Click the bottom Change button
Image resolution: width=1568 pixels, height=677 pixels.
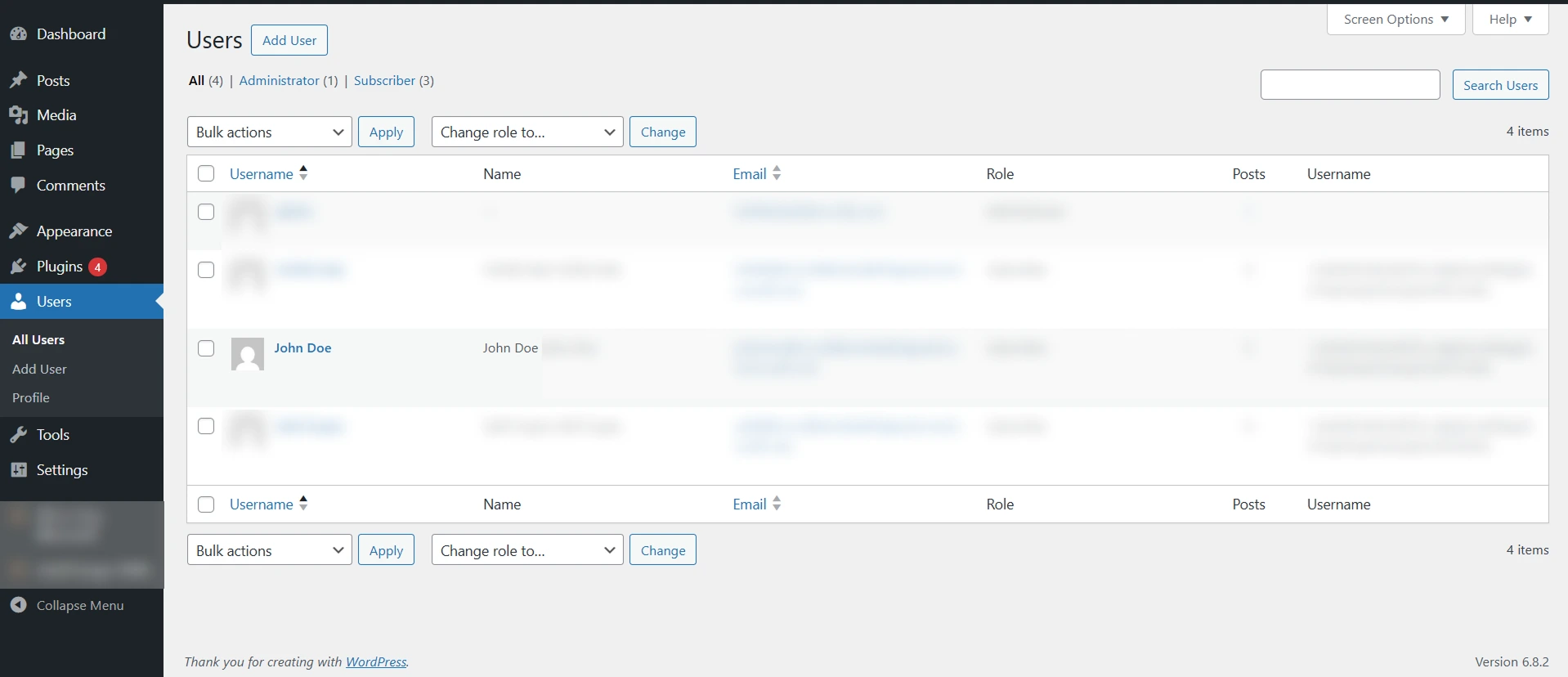663,550
